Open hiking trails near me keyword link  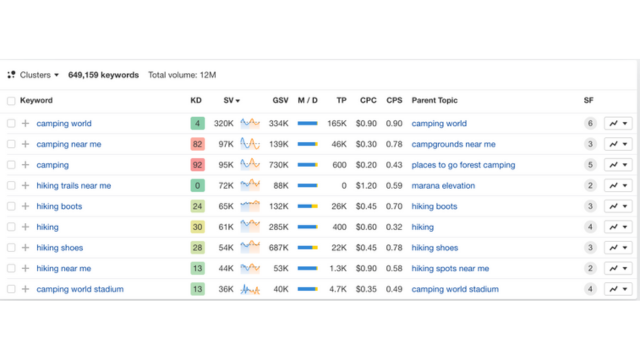point(73,186)
